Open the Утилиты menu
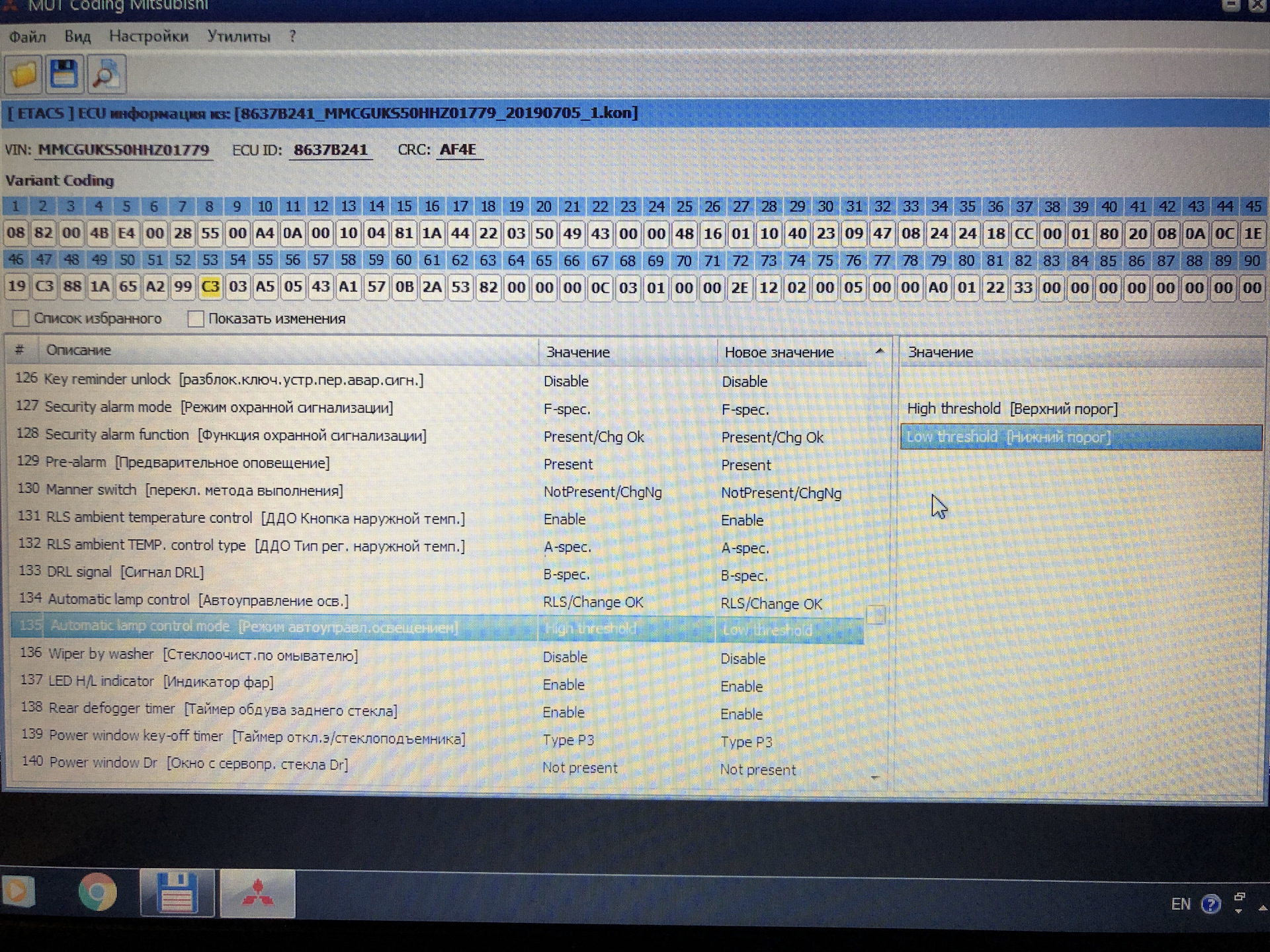Viewport: 1270px width, 952px height. (239, 36)
